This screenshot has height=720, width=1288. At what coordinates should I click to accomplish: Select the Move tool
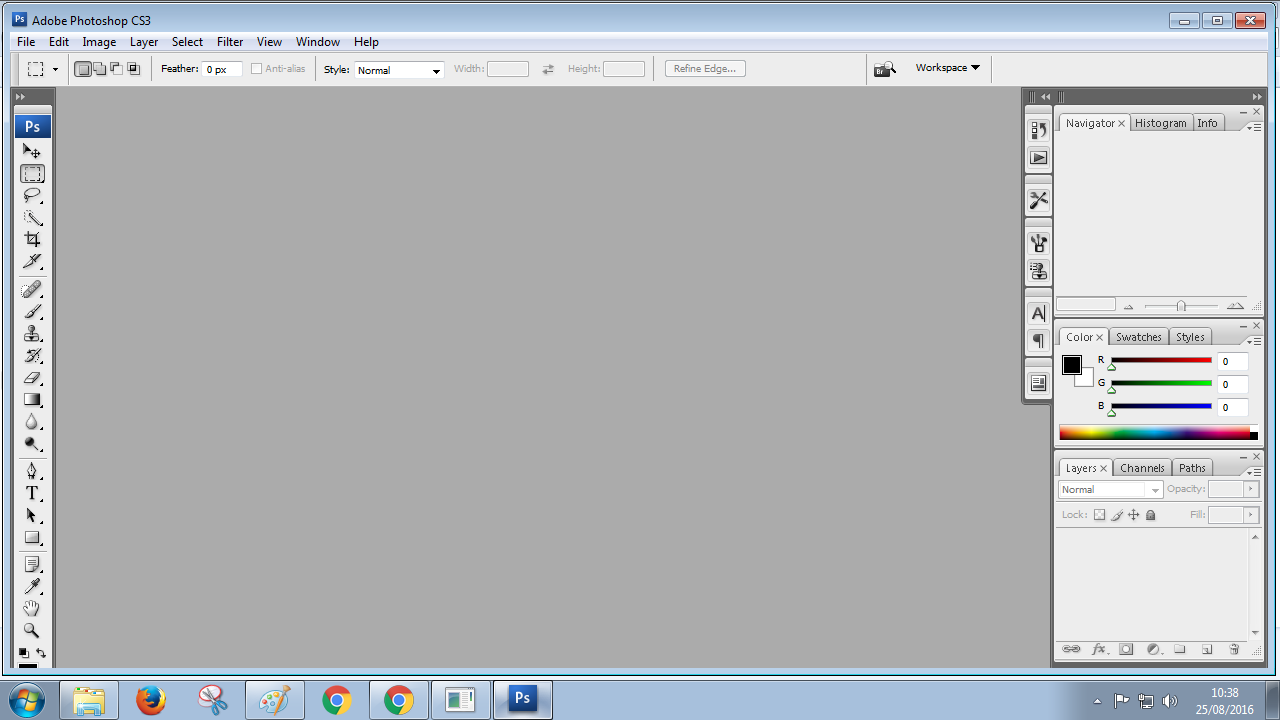[x=32, y=152]
